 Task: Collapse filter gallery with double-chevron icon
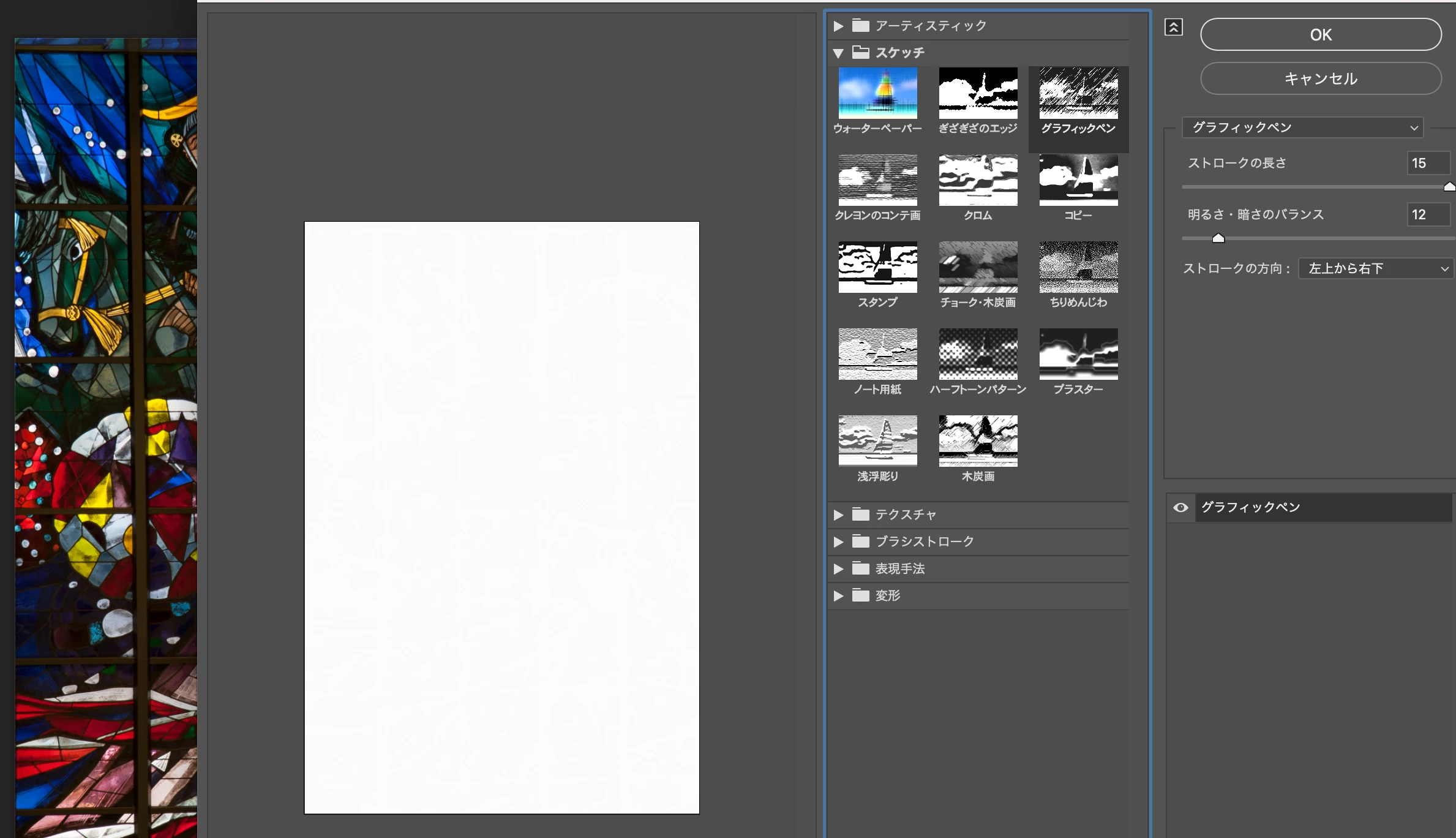[1173, 28]
